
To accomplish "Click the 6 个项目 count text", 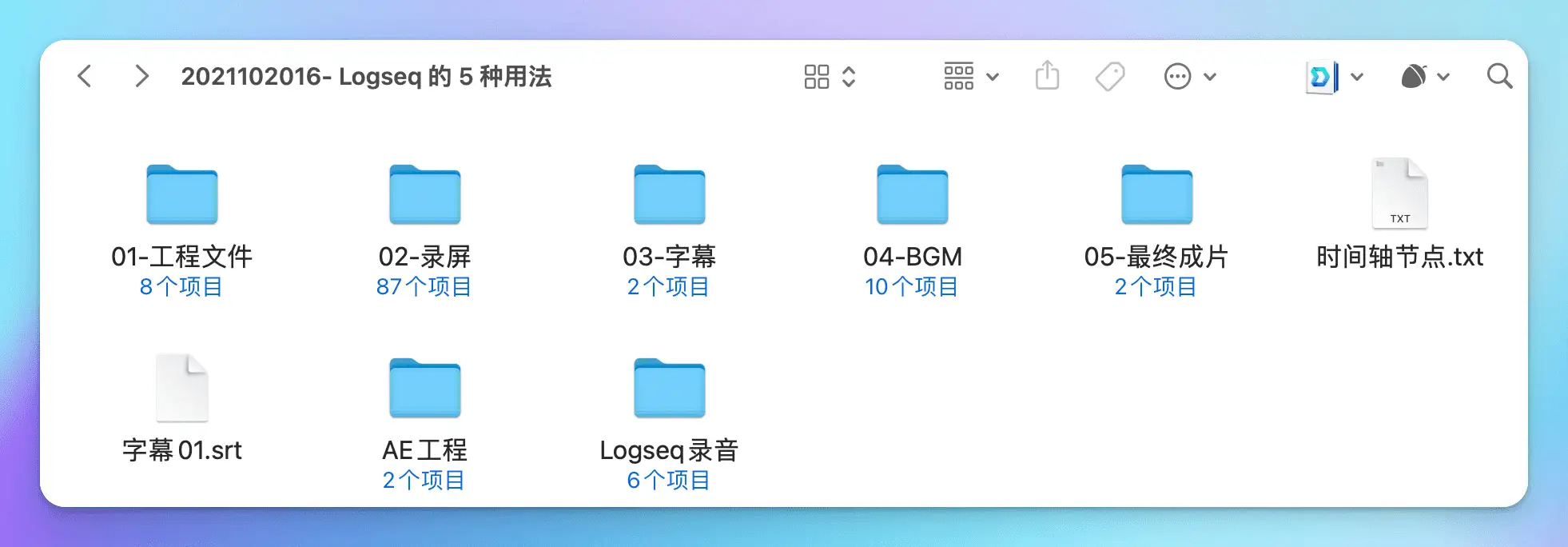I will click(x=669, y=480).
